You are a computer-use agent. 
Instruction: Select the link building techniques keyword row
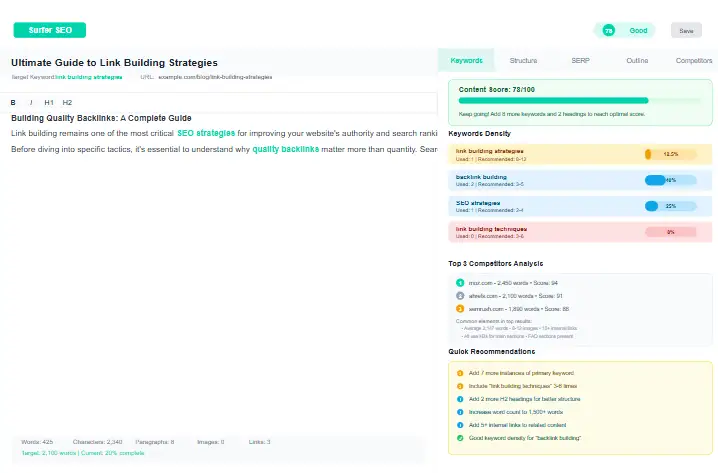(x=580, y=232)
